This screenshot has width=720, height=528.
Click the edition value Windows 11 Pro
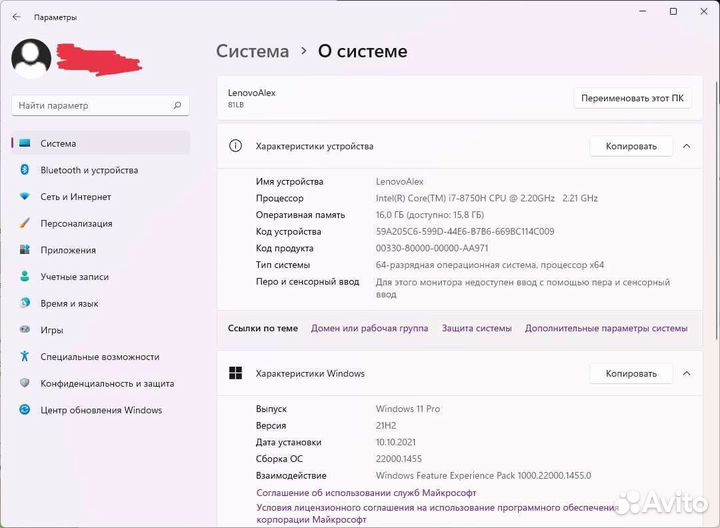pyautogui.click(x=408, y=409)
